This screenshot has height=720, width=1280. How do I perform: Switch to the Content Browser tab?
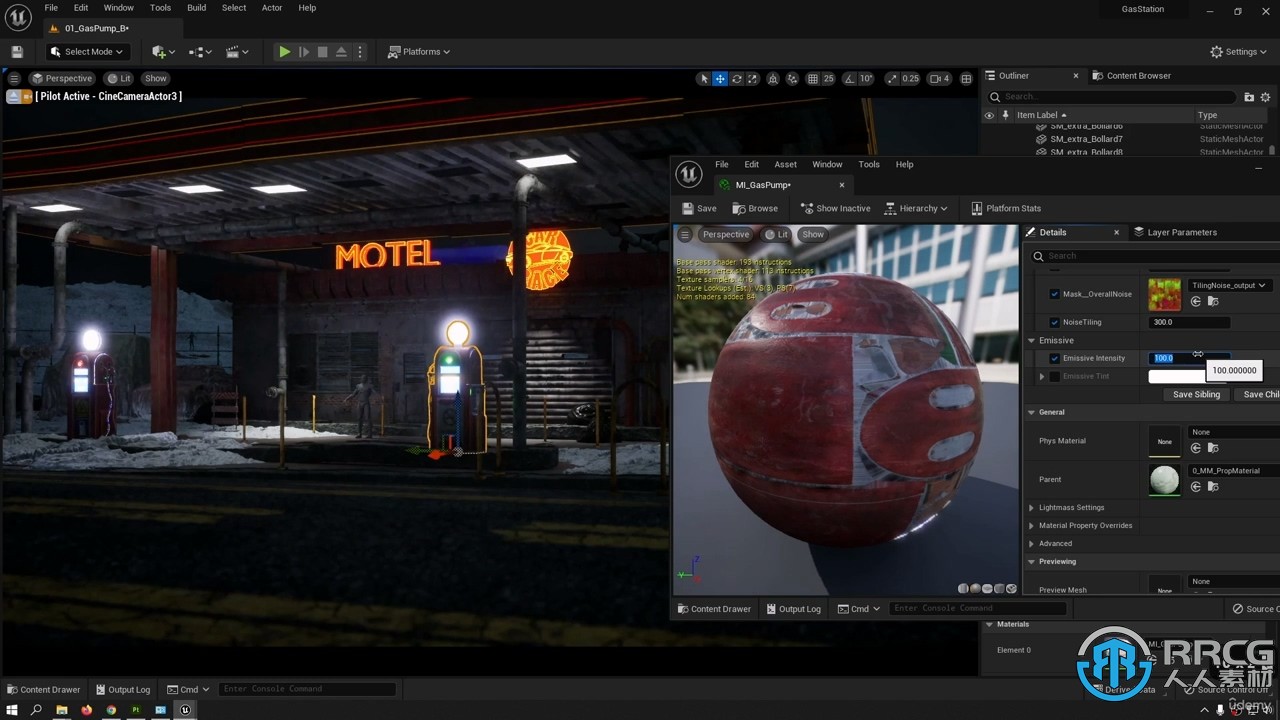click(x=1131, y=76)
